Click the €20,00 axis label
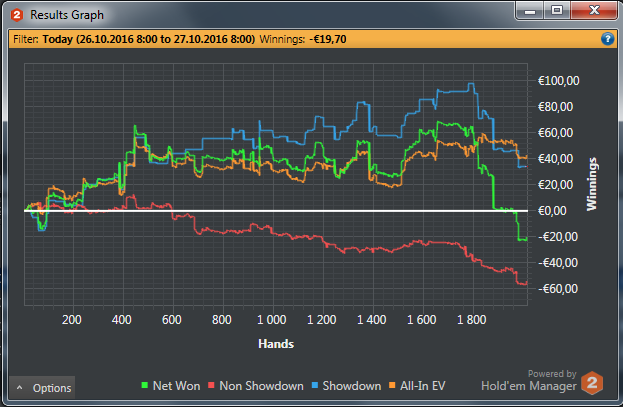 555,184
